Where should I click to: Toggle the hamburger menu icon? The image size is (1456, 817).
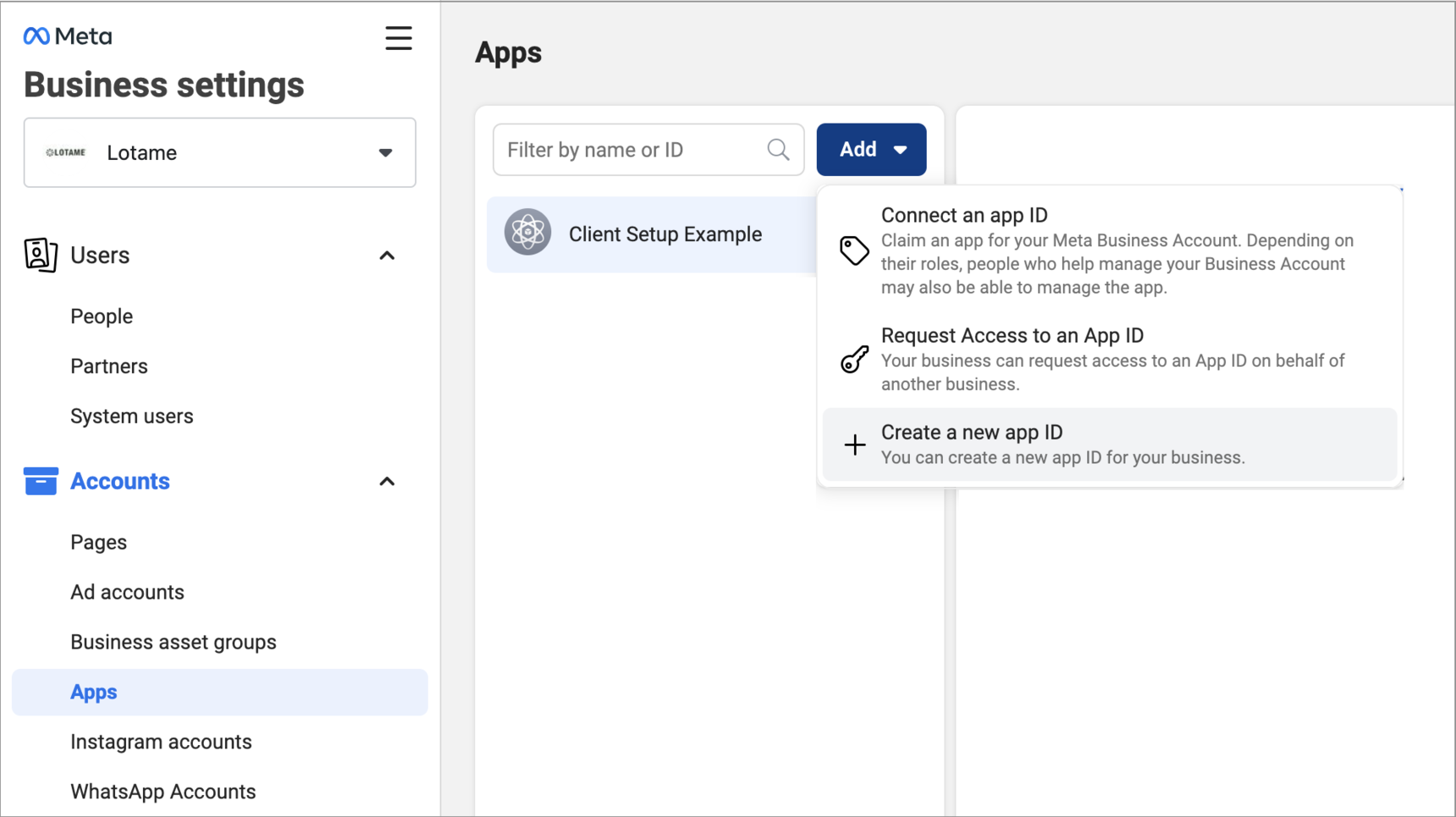(398, 38)
